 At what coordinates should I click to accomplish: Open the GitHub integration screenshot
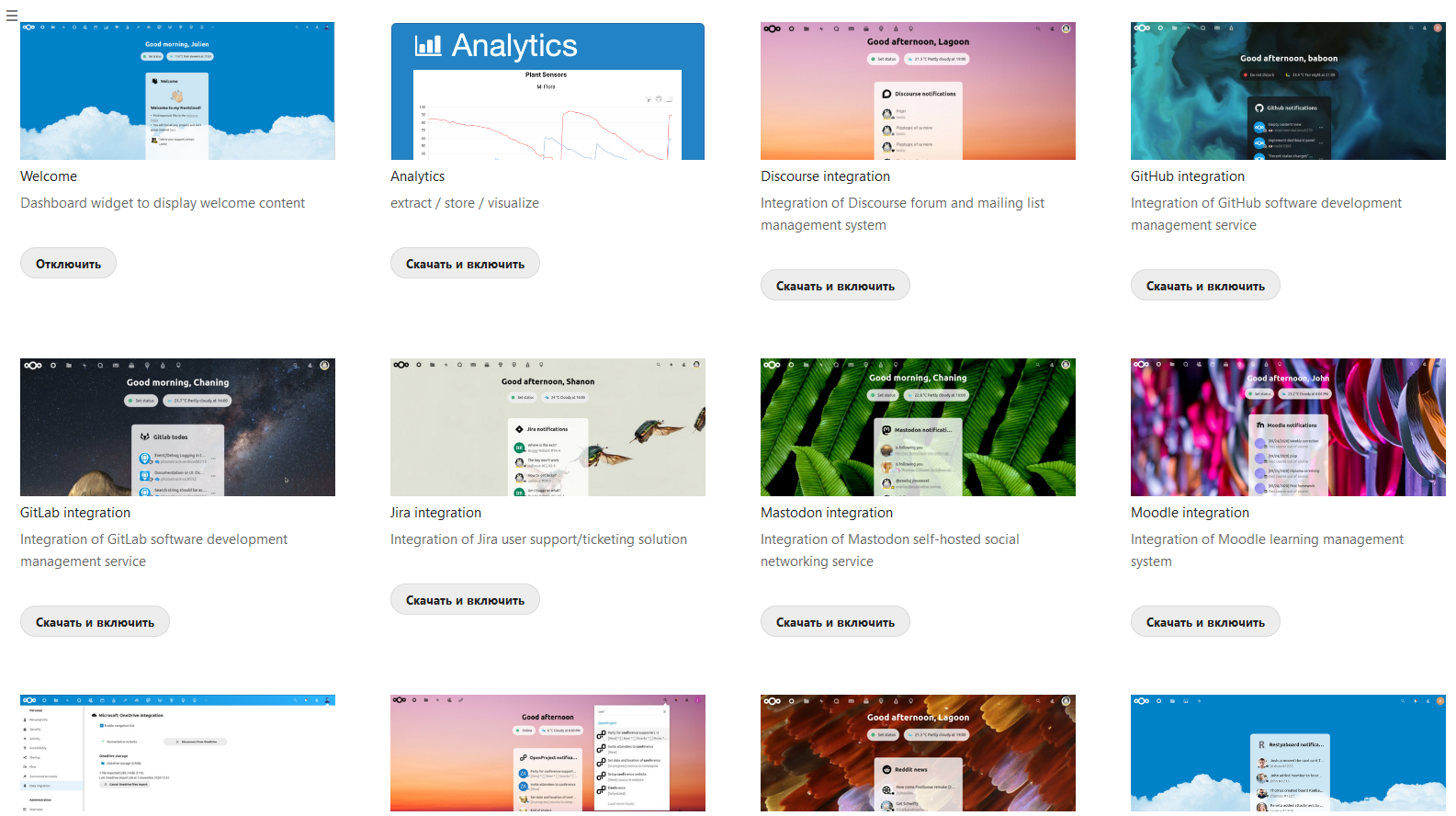(x=1288, y=91)
